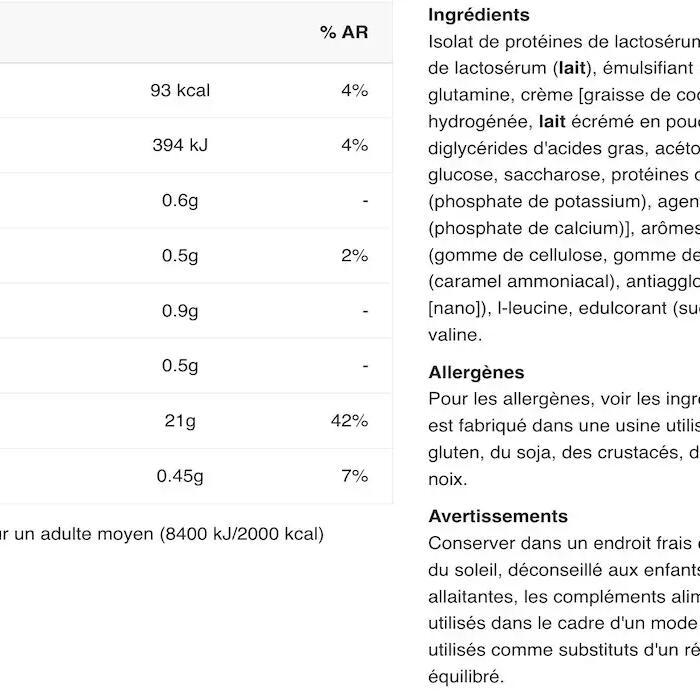Viewport: 700px width, 700px height.
Task: Select the "7%" reference intake value
Action: point(354,476)
